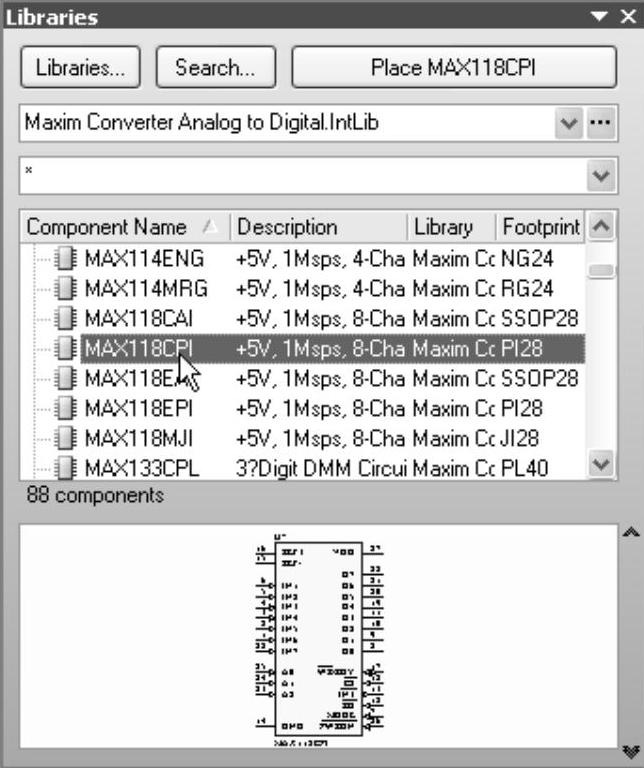Open the library selection dropdown arrow
The image size is (644, 768).
click(x=569, y=122)
